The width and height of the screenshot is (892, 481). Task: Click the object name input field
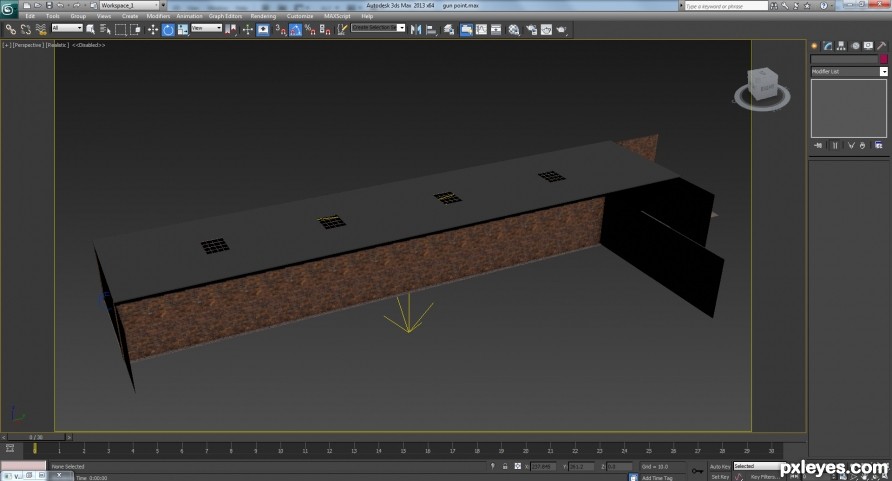[844, 59]
